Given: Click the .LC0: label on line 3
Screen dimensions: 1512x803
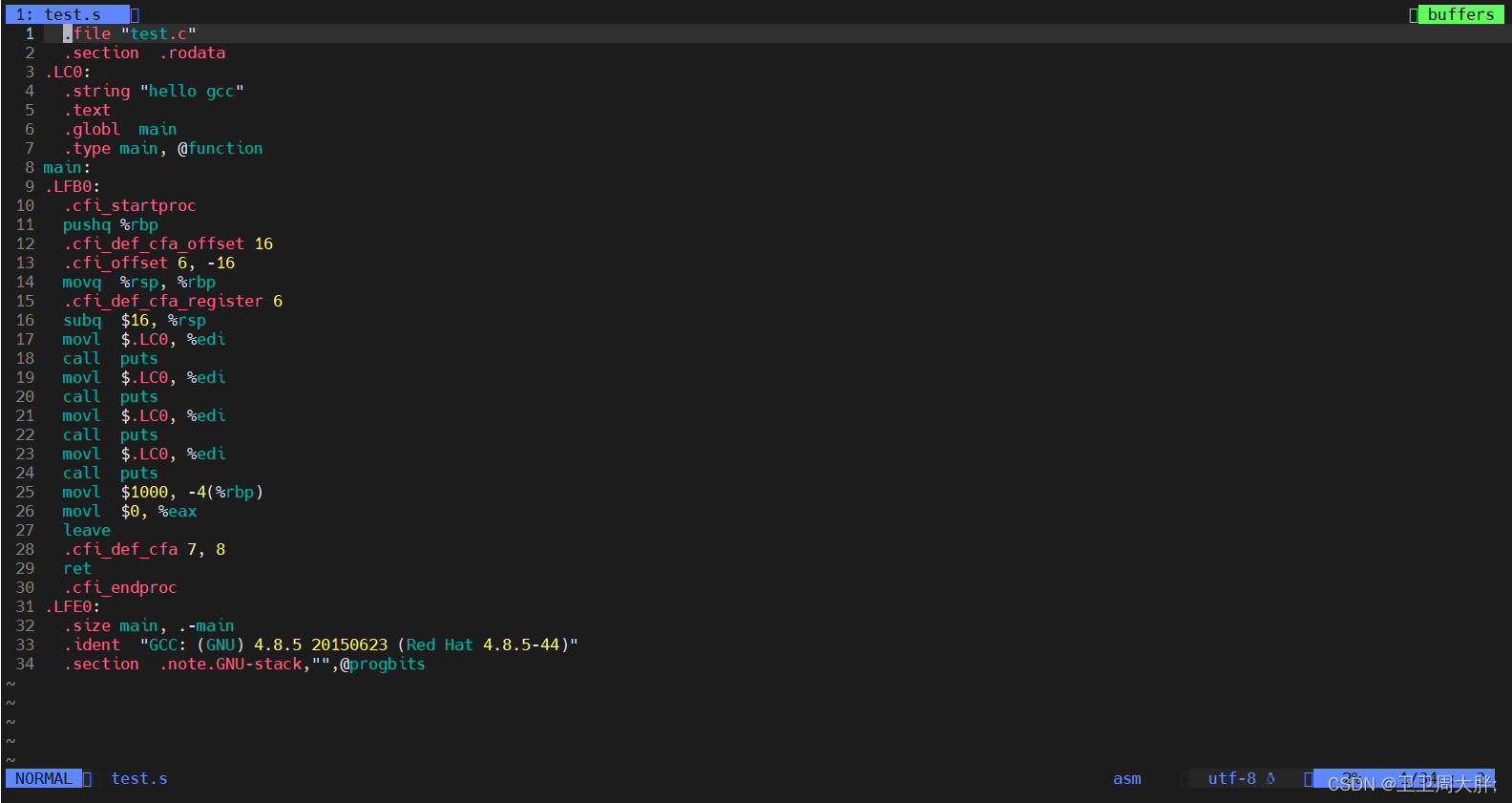Looking at the screenshot, I should 68,72.
